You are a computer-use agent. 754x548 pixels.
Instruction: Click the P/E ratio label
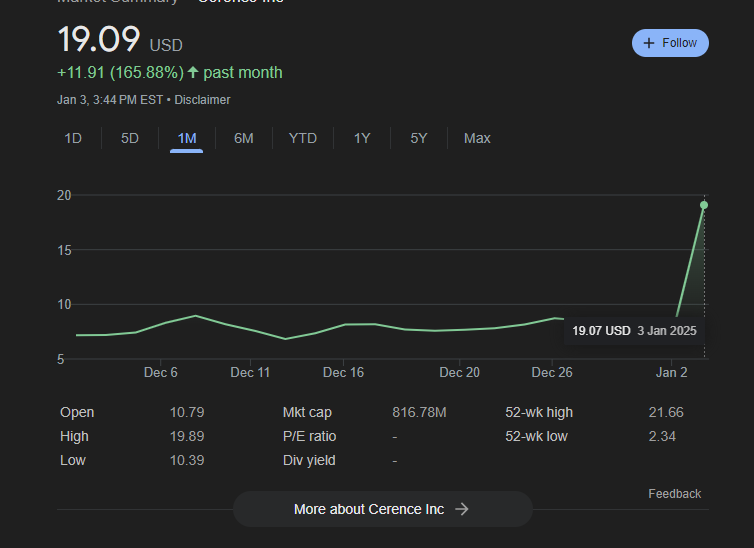tap(310, 436)
